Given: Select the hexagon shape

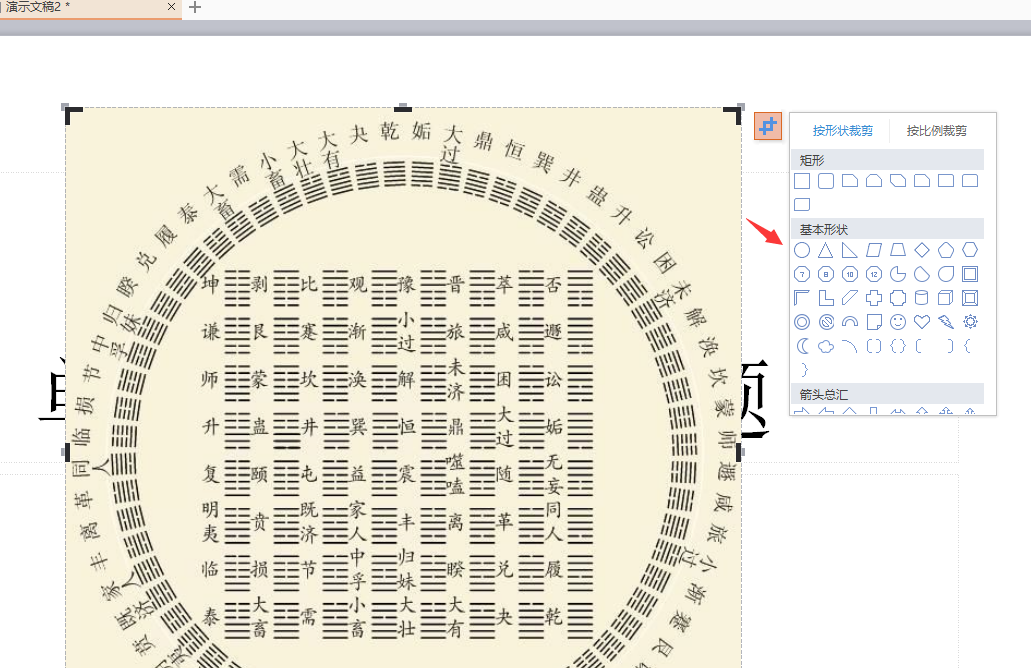Looking at the screenshot, I should click(970, 250).
